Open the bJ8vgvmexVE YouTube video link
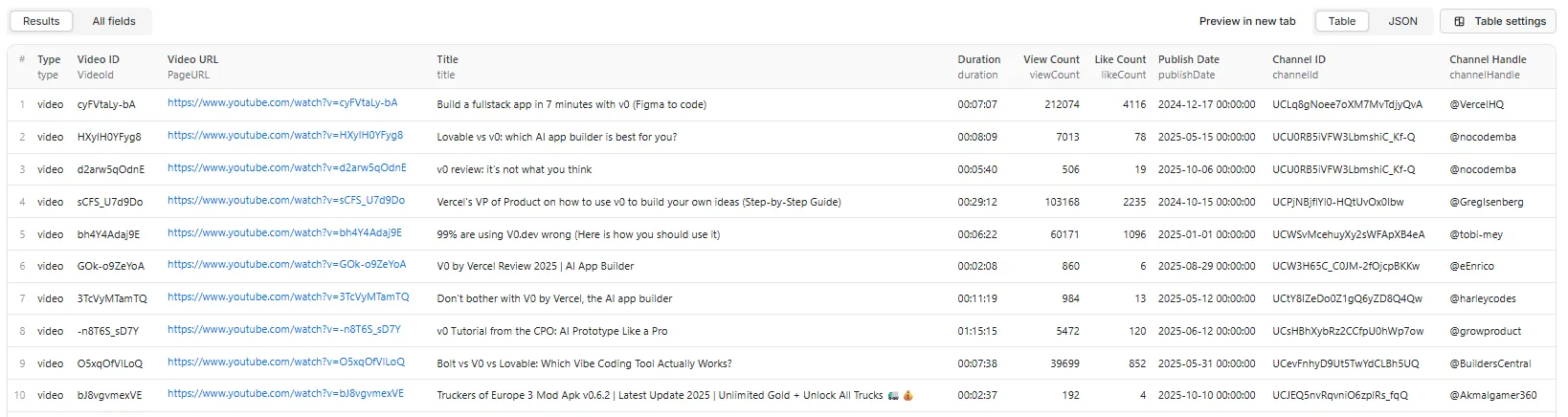The image size is (1568, 417). pos(285,394)
